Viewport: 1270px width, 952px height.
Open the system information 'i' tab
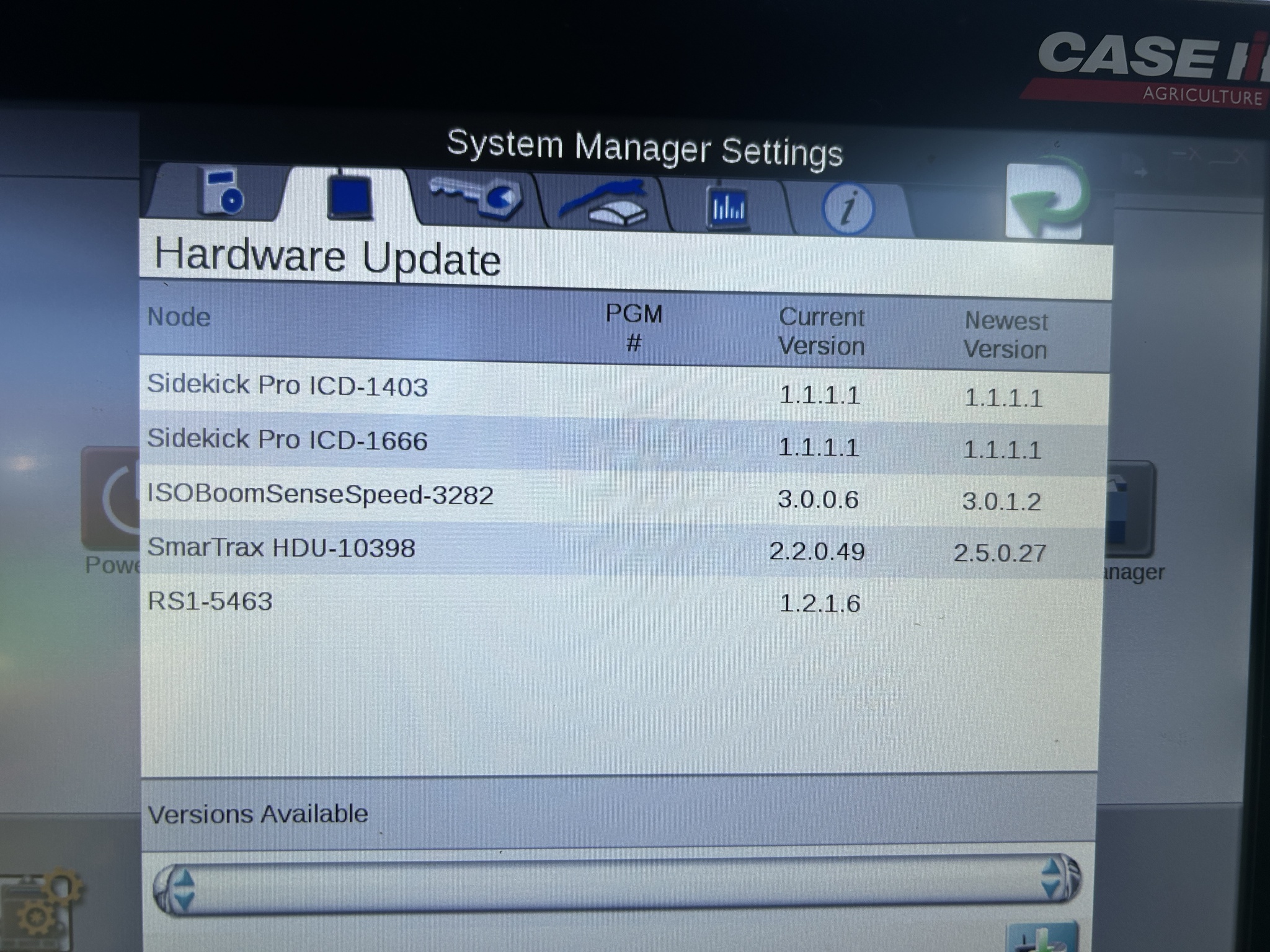coord(848,208)
